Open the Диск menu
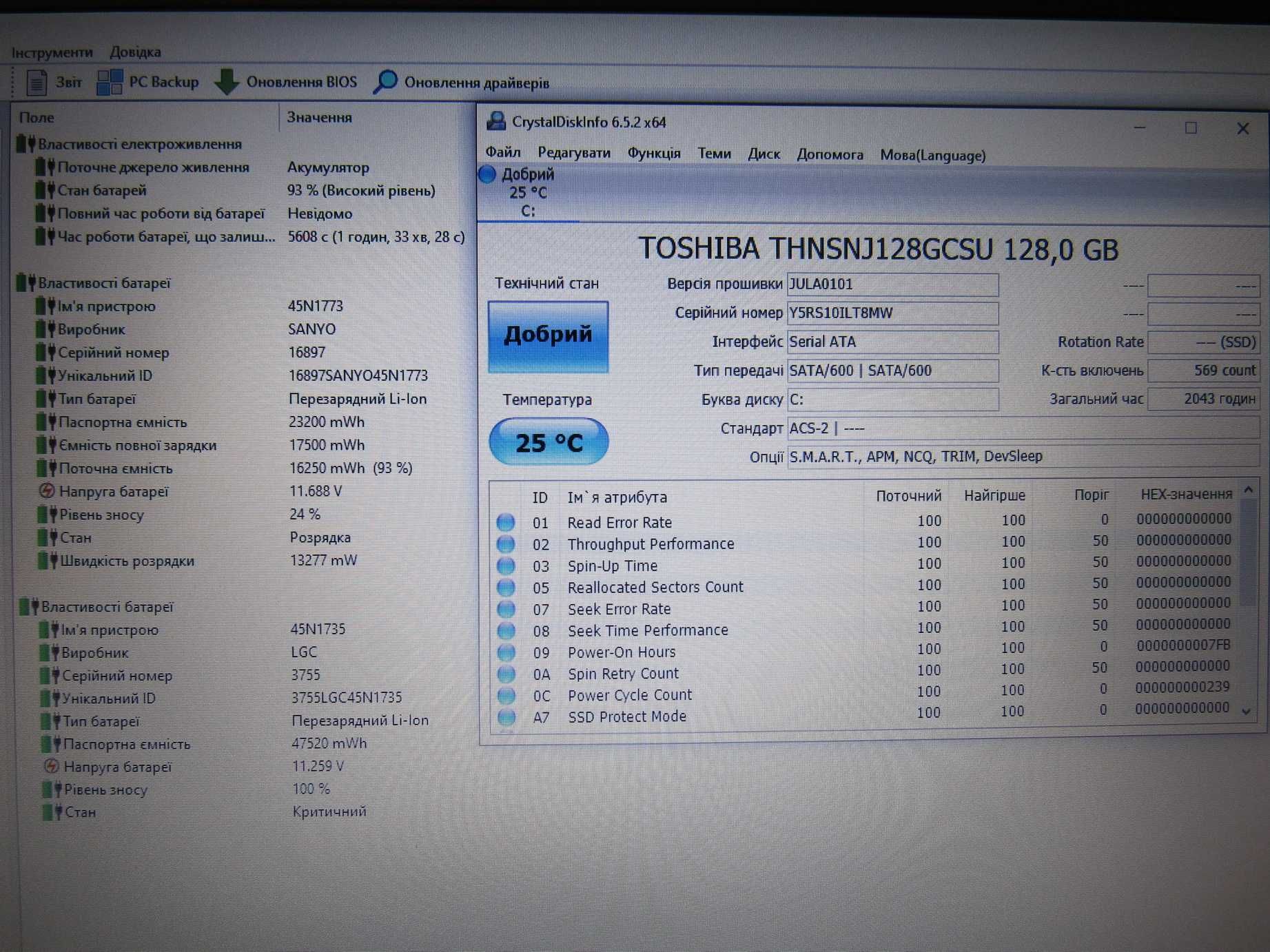 click(764, 154)
